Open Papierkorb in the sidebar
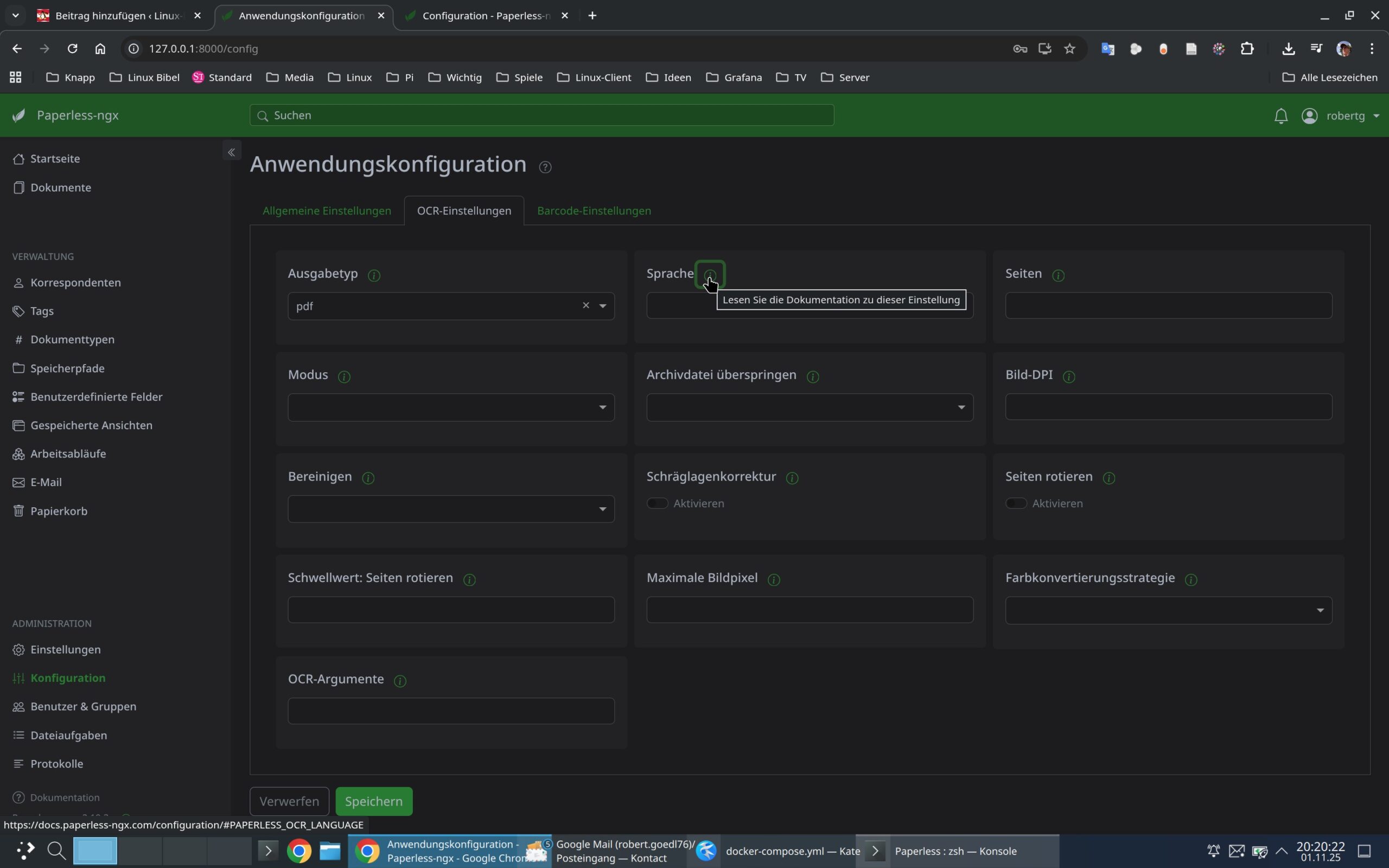This screenshot has height=868, width=1389. coord(59,511)
